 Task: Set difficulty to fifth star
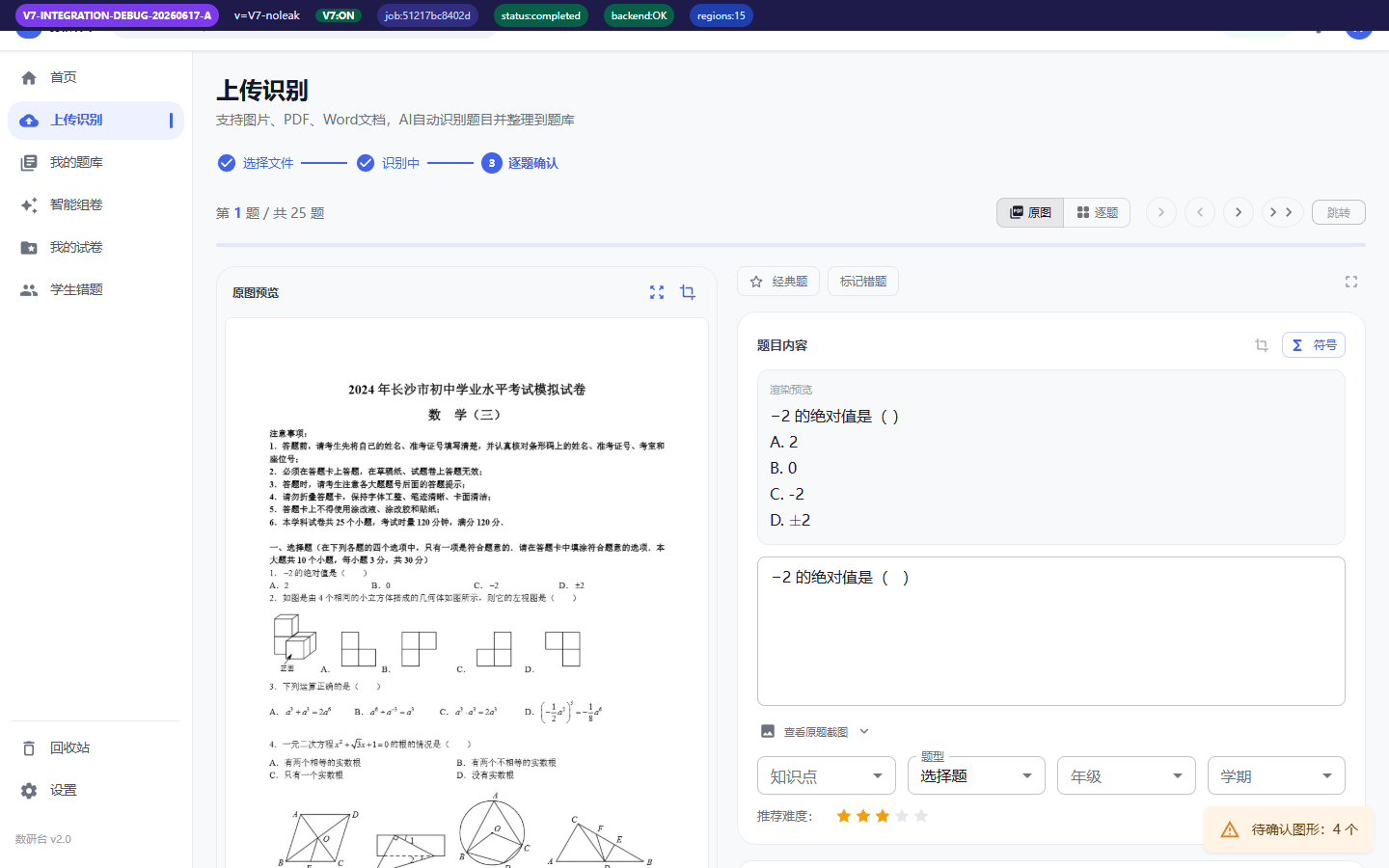tap(921, 816)
